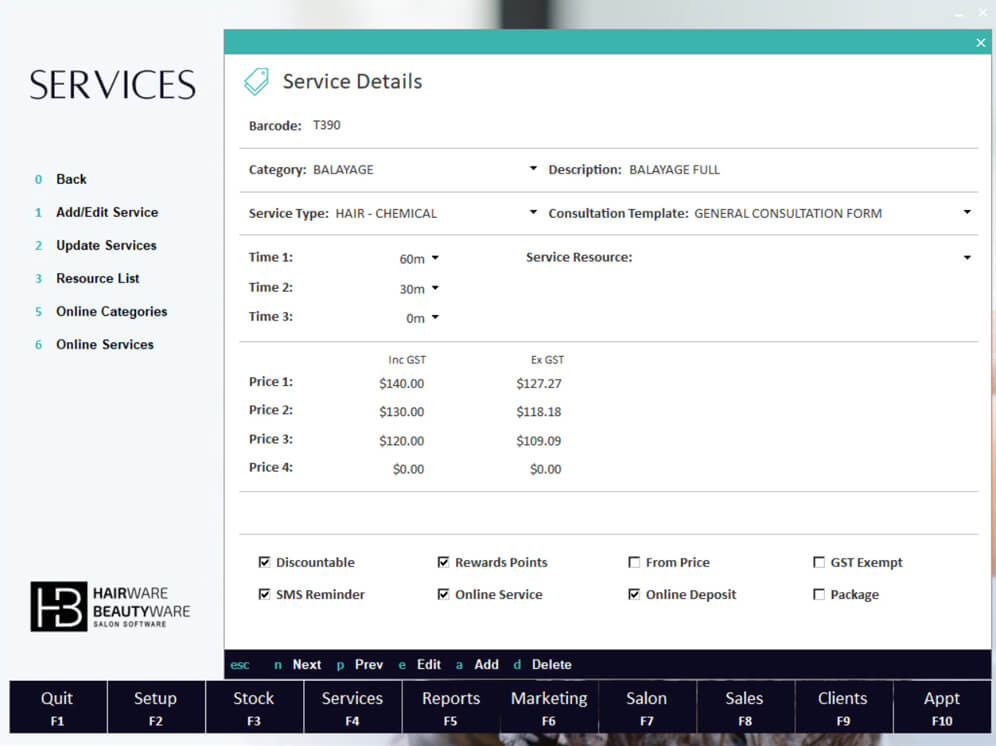The width and height of the screenshot is (996, 746).
Task: Open the Services F4 section
Action: pos(352,707)
